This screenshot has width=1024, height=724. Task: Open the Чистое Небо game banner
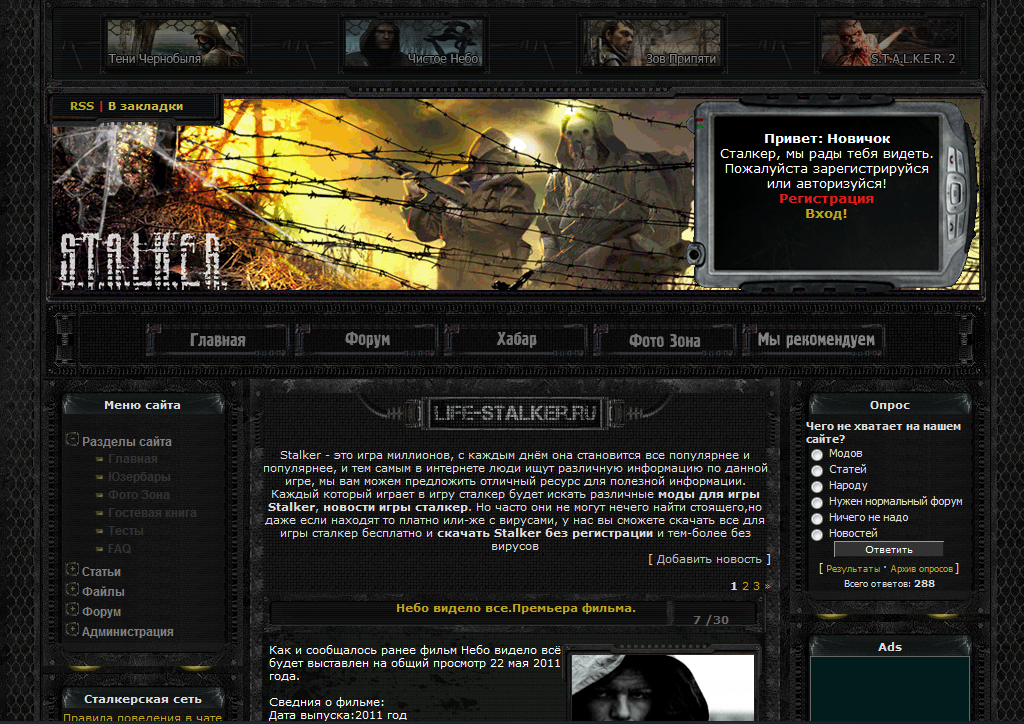[x=413, y=43]
